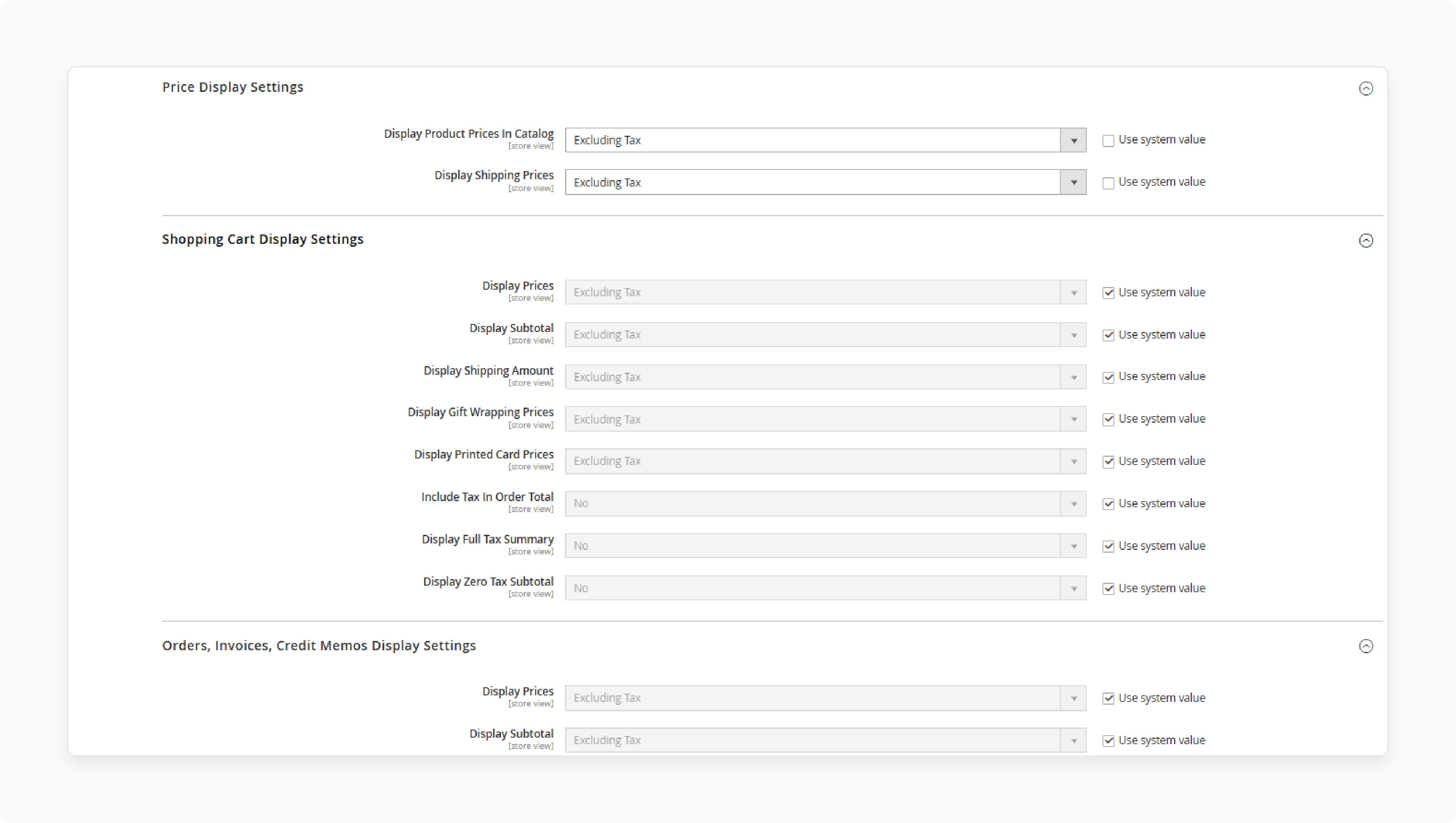
Task: Open Orders section Display Prices dropdown
Action: click(825, 698)
